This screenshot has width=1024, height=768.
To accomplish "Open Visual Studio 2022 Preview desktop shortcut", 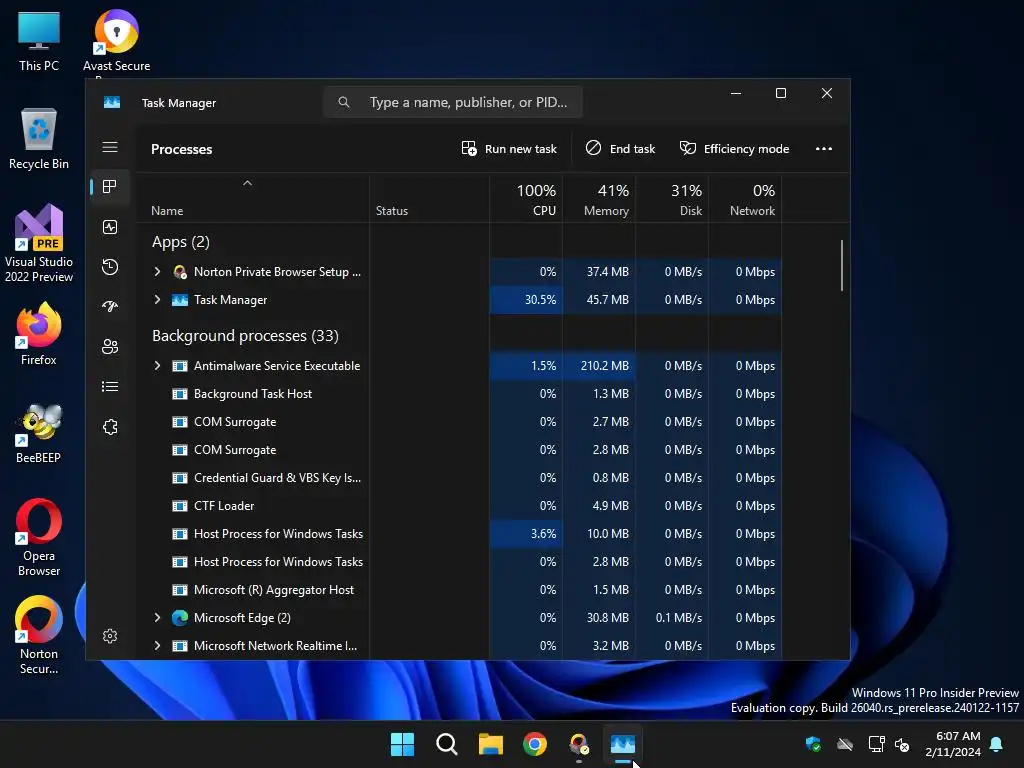I will pyautogui.click(x=39, y=243).
